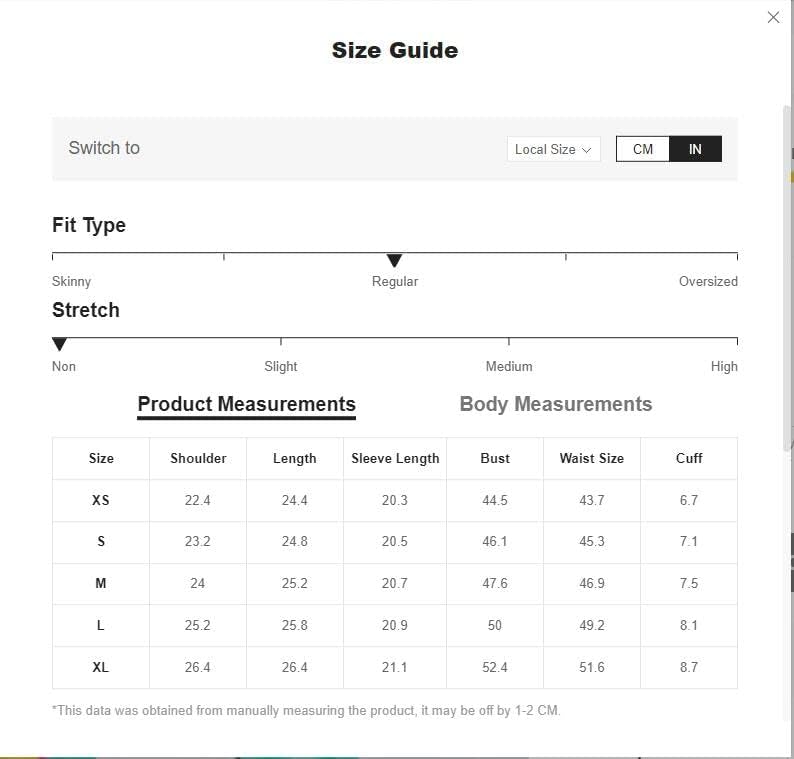Switch to Body Measurements tab
The height and width of the screenshot is (759, 794).
tap(555, 404)
